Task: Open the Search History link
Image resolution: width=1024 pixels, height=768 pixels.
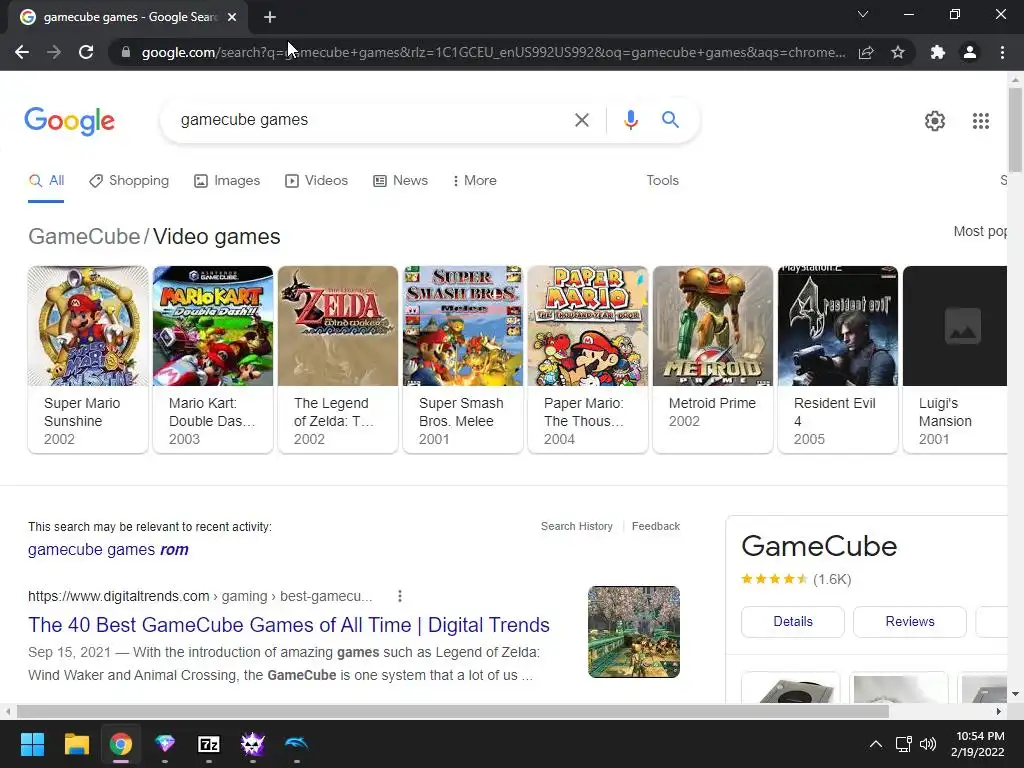Action: click(577, 526)
